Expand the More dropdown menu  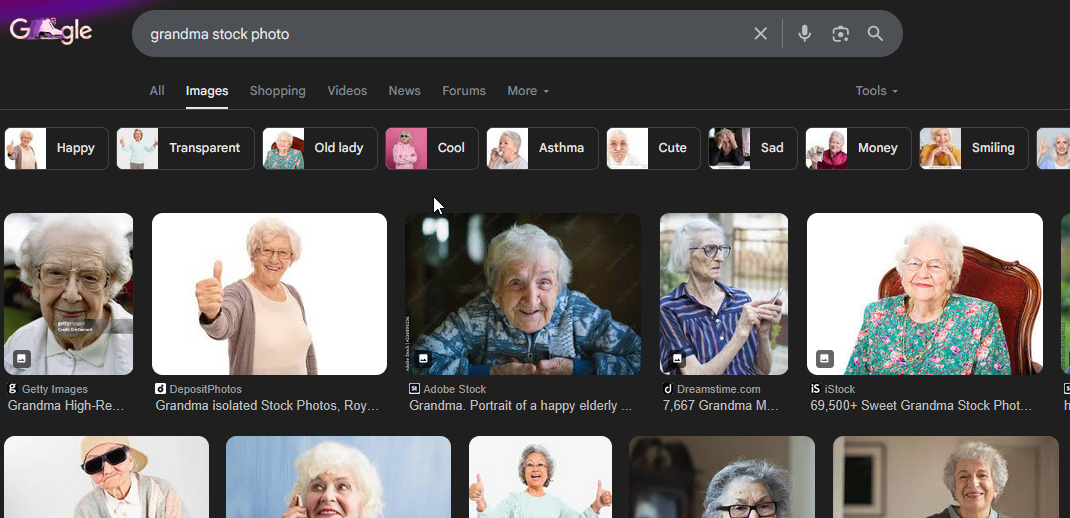[x=527, y=91]
